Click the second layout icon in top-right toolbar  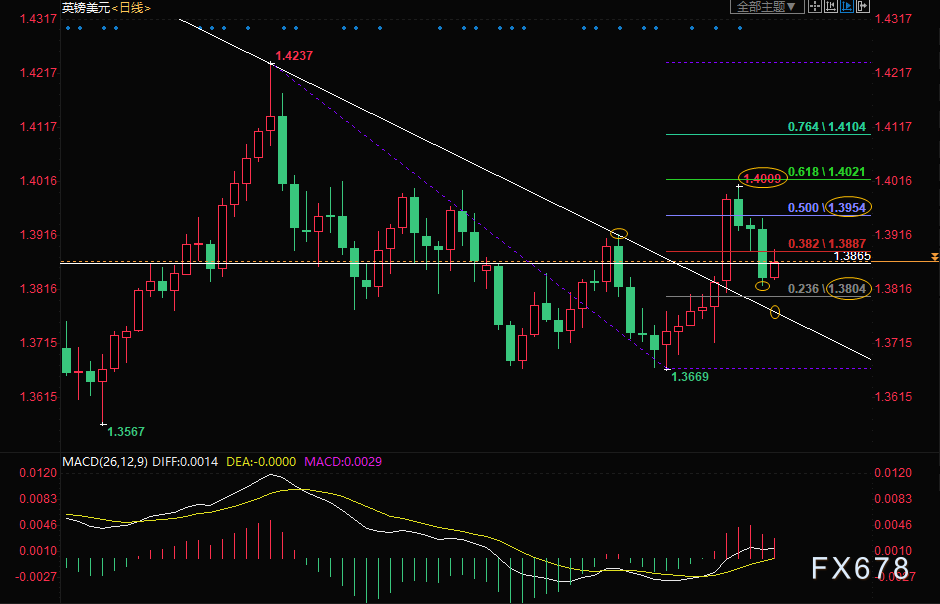click(x=830, y=7)
